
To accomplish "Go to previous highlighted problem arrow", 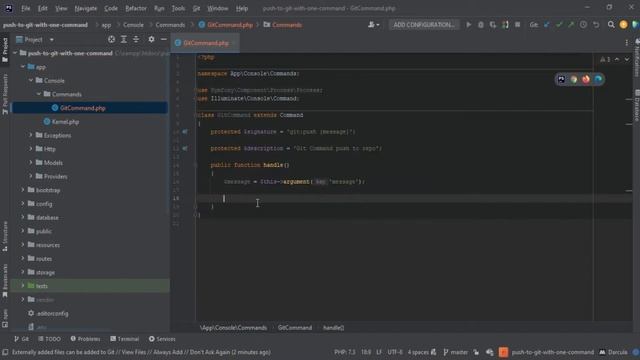I will click(617, 60).
